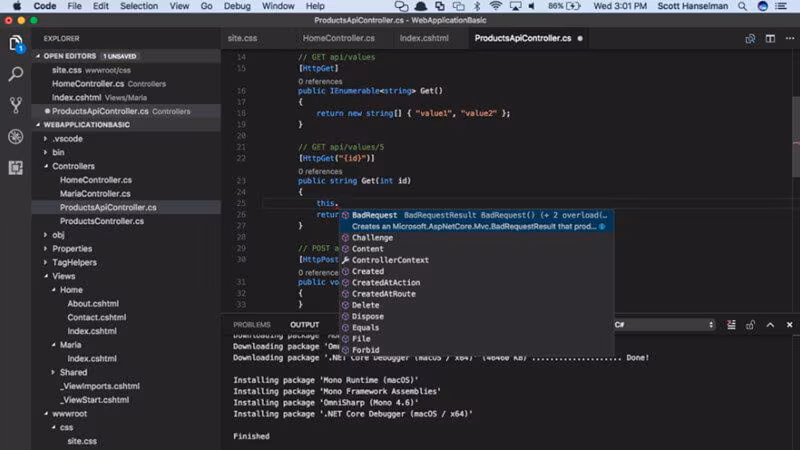Select the Forbid suggestion

[x=477, y=350]
